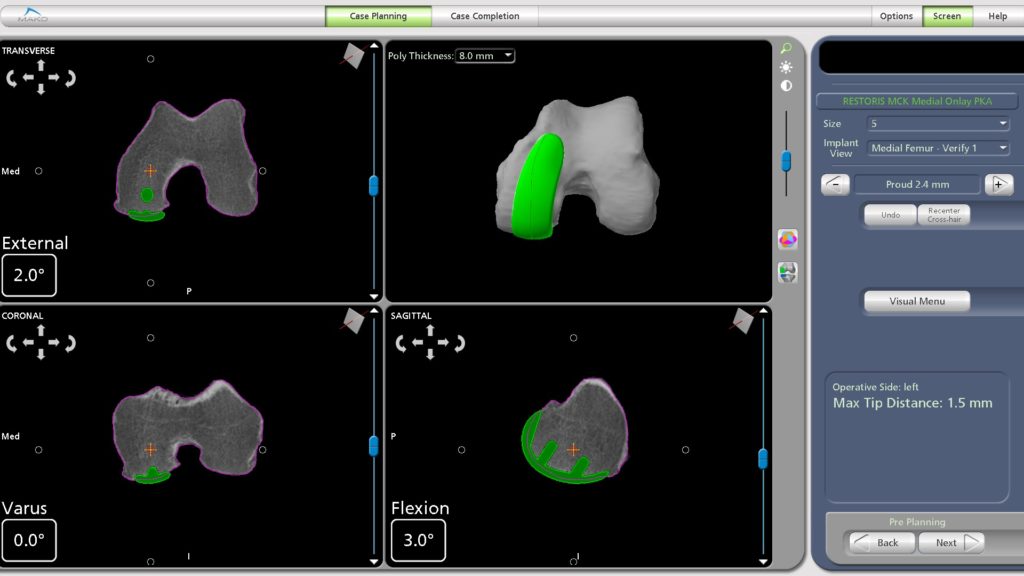Switch to the Case Completion tab

[x=485, y=16]
